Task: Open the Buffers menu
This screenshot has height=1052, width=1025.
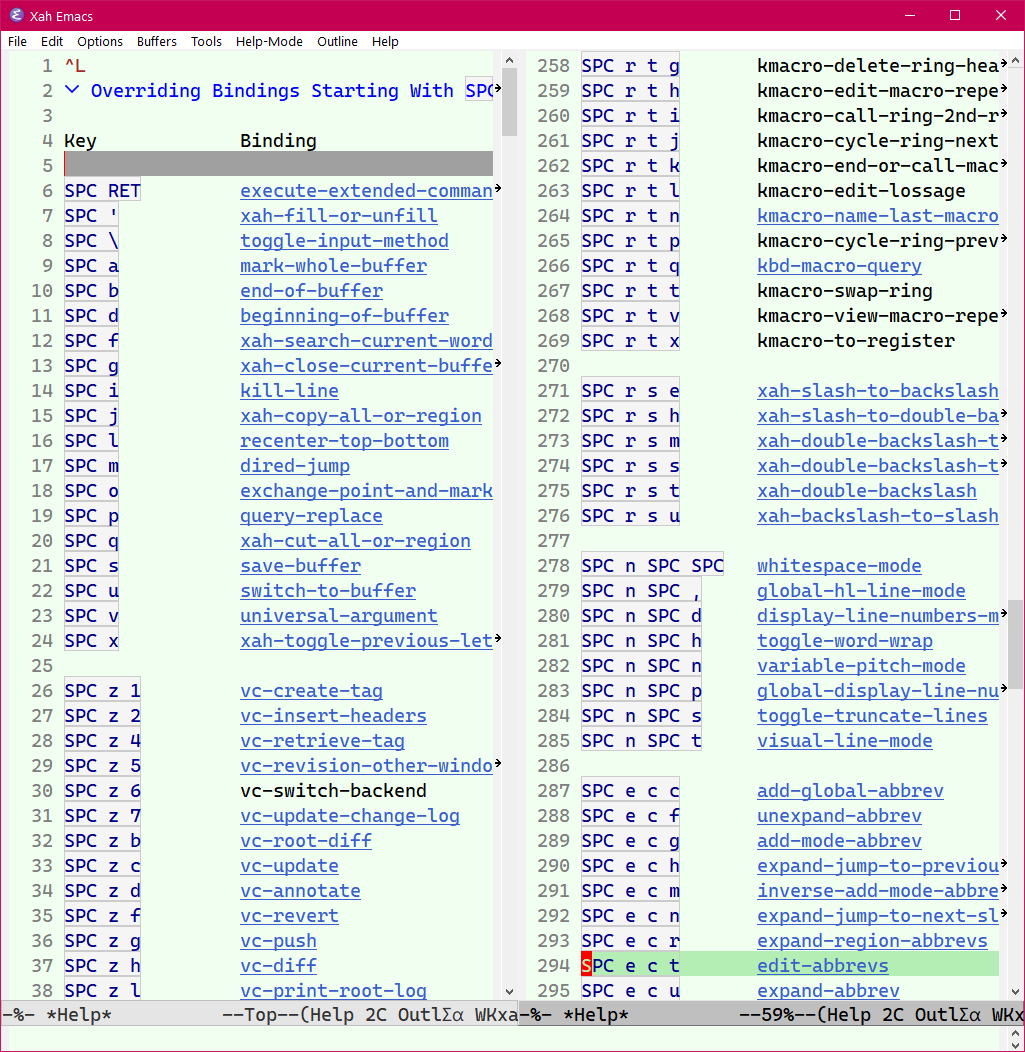Action: click(157, 41)
